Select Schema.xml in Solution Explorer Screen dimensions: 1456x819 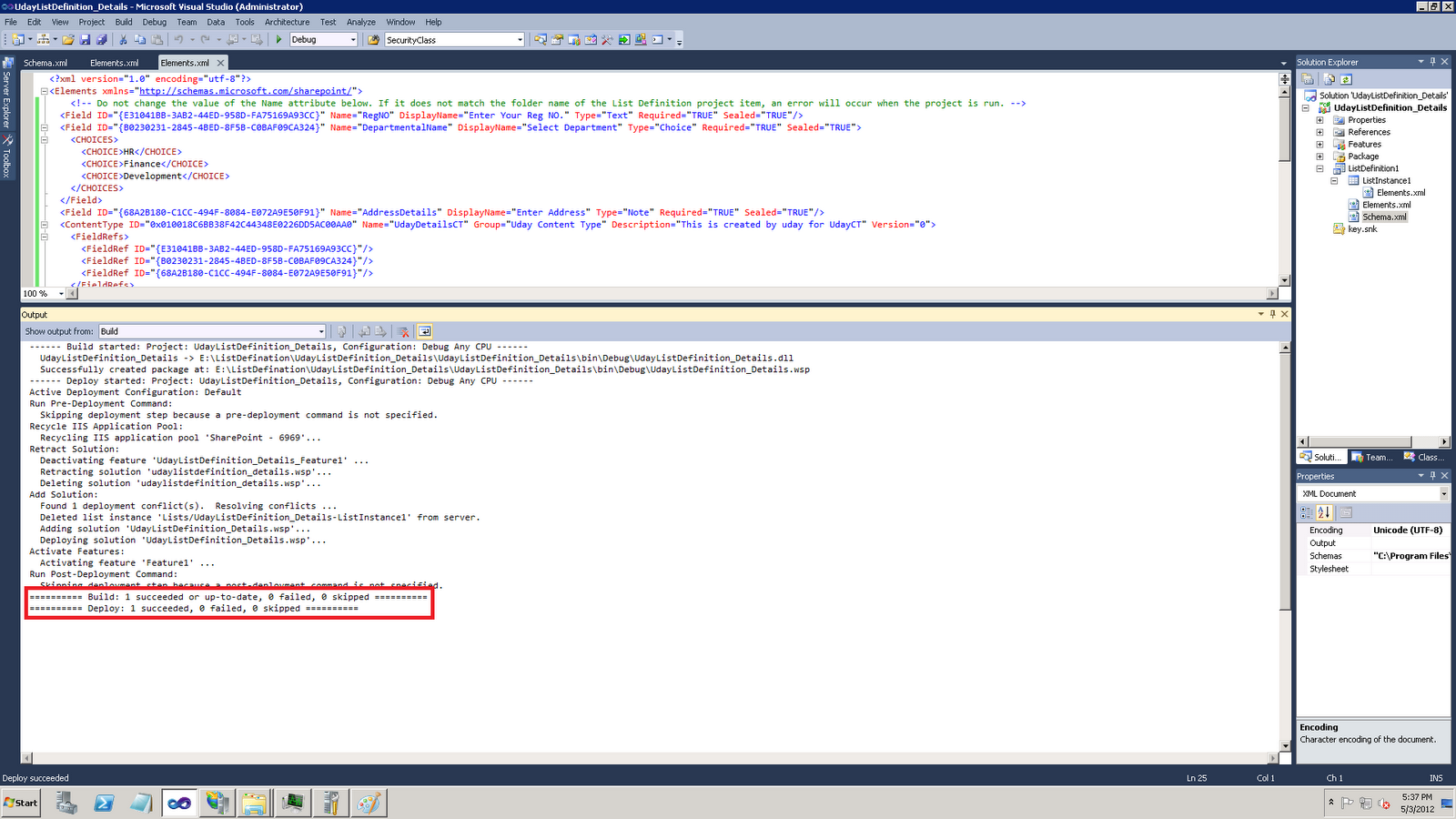pos(1384,217)
